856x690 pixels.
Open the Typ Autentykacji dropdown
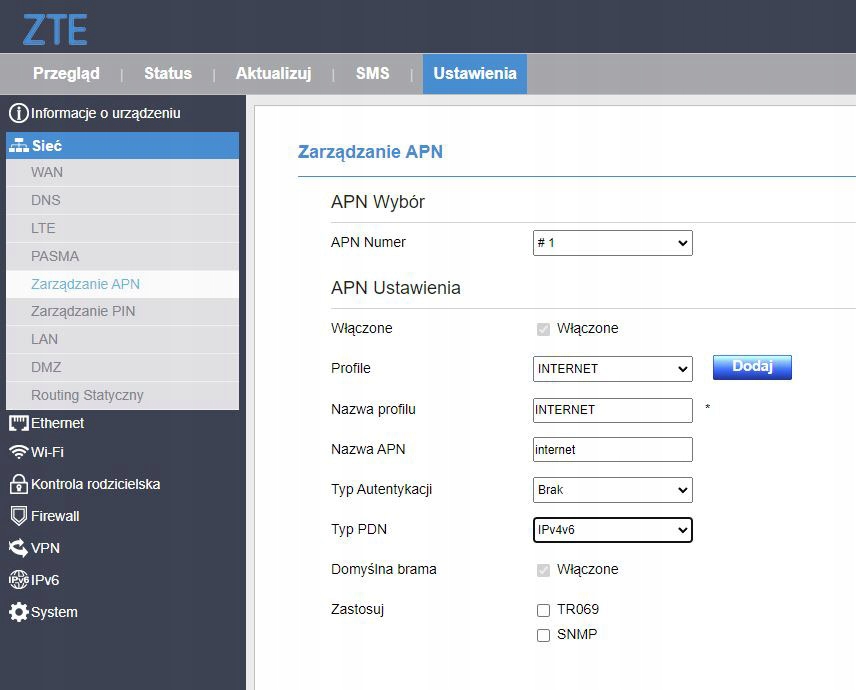pos(612,490)
